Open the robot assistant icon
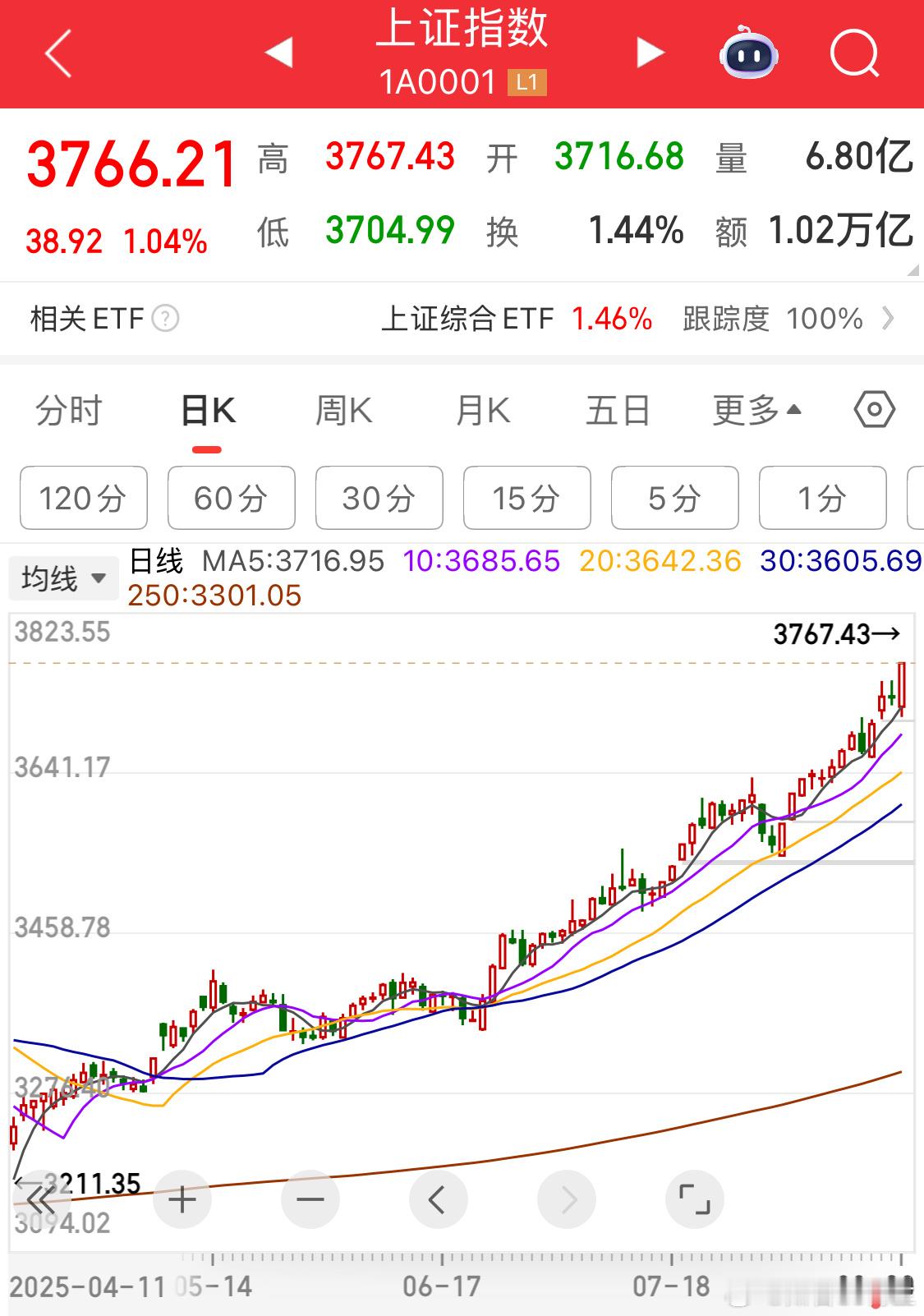Screen dimensions: 924x1316 pos(749,53)
